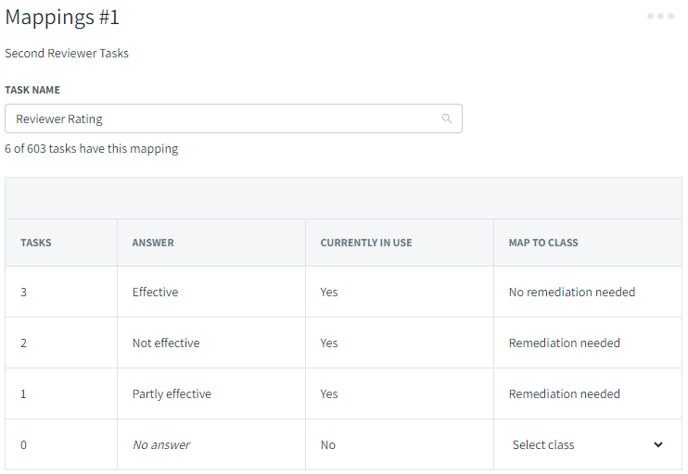
Task: Click the No remediation needed class
Action: (x=572, y=292)
